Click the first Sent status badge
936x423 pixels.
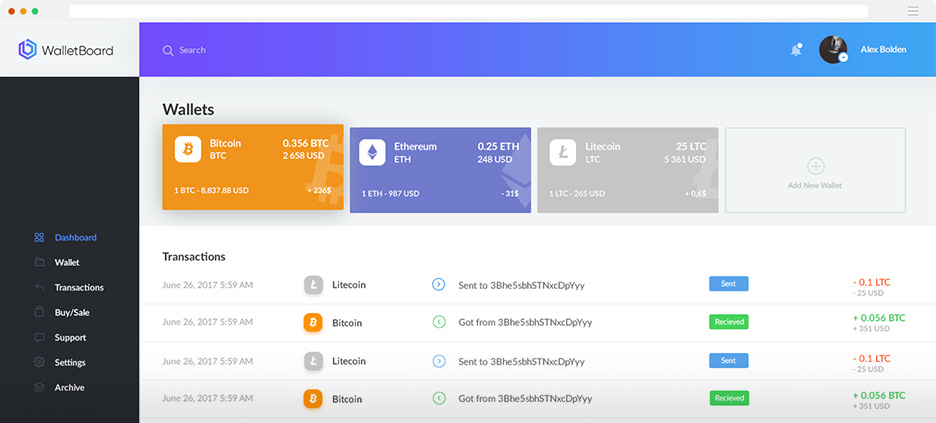(x=728, y=284)
